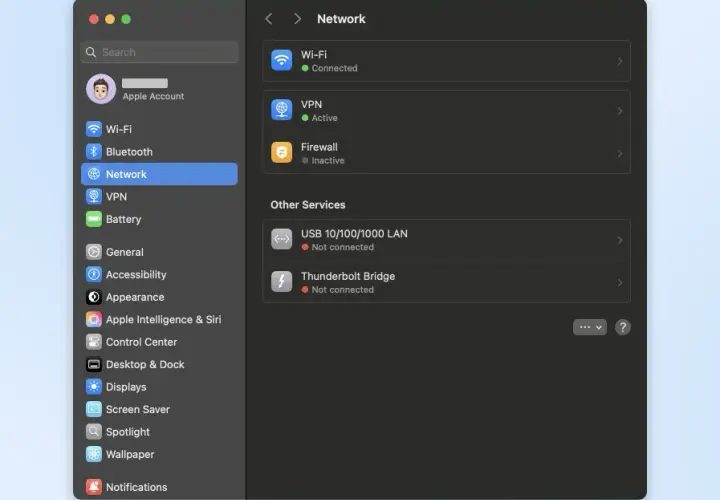Viewport: 720px width, 500px height.
Task: Click the red Notifications bell icon
Action: tap(94, 487)
